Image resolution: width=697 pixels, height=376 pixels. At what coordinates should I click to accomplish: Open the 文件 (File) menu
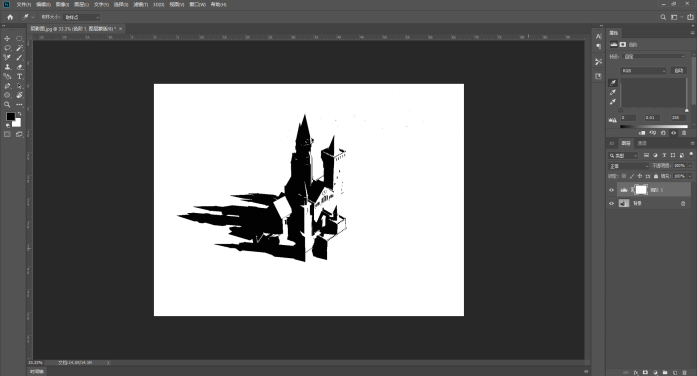coord(24,4)
